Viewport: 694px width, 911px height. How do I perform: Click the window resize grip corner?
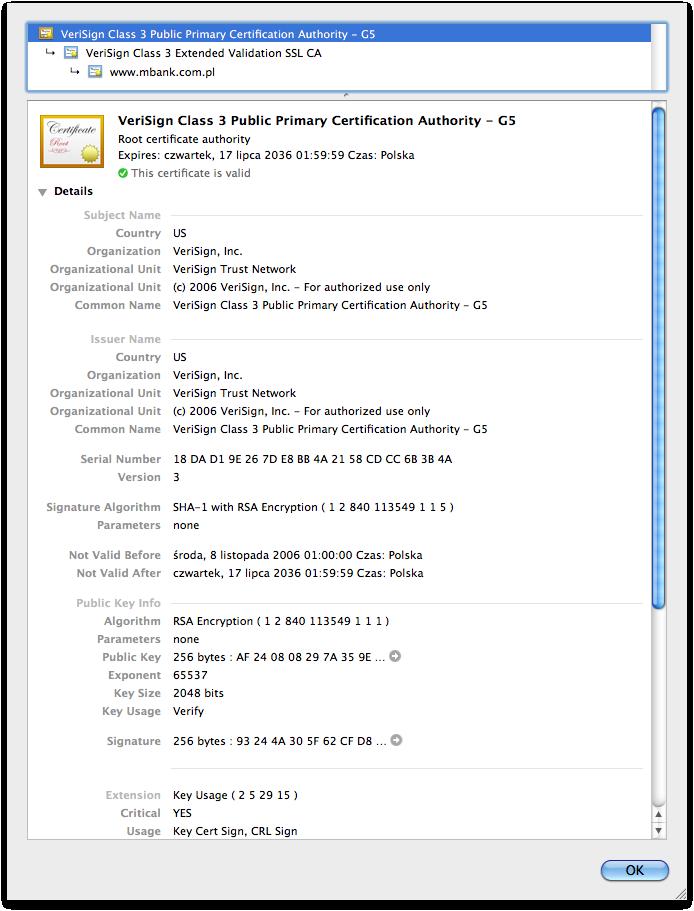(680, 892)
